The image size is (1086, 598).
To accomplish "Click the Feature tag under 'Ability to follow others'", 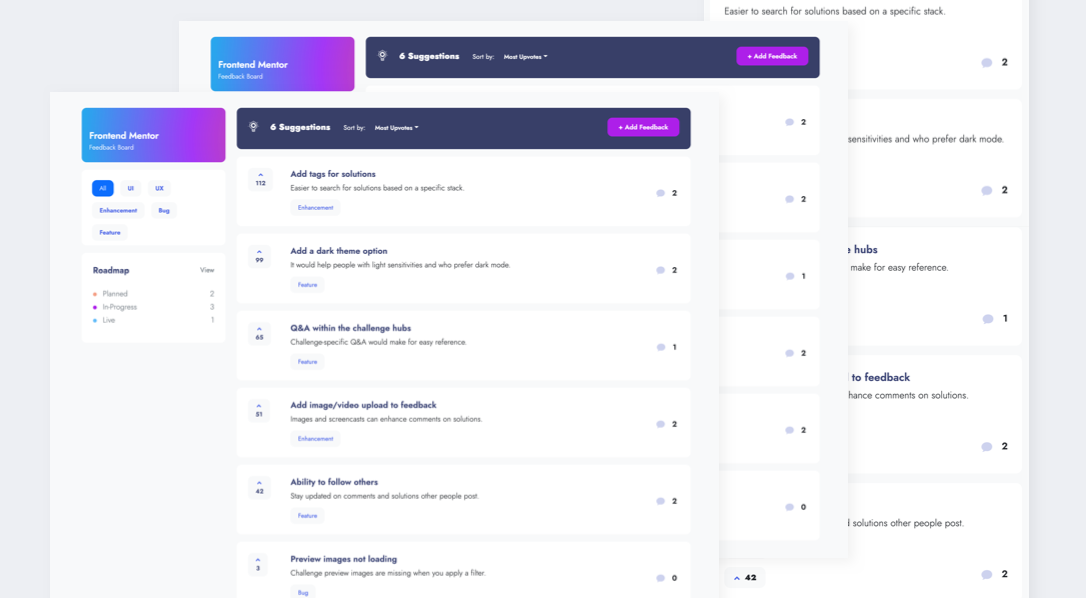I will [x=308, y=516].
